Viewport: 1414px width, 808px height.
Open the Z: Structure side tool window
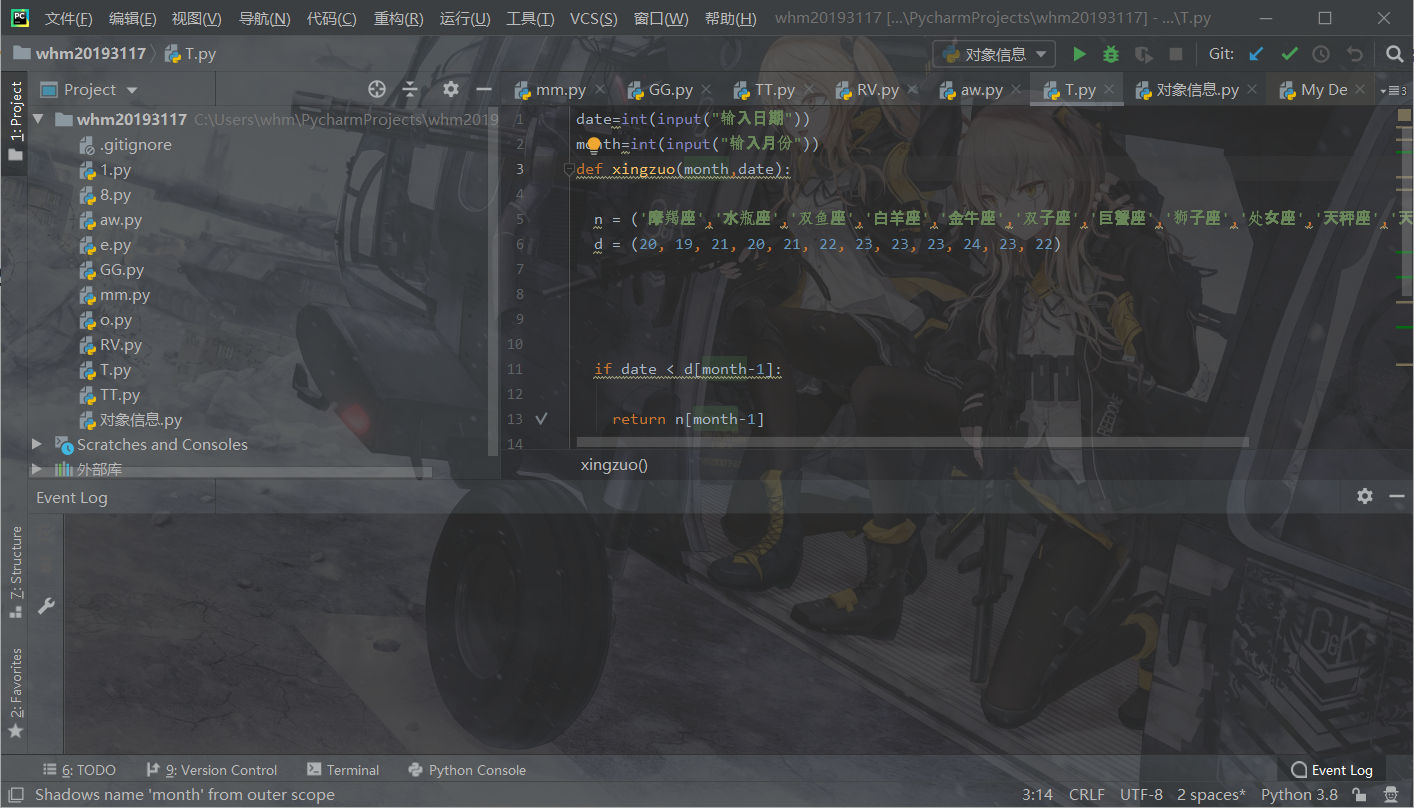[x=15, y=571]
